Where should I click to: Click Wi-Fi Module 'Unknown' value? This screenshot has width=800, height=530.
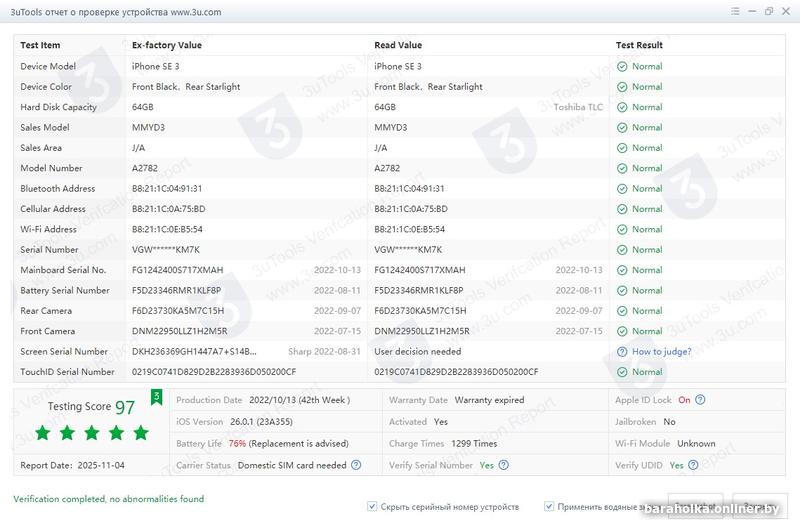tap(696, 444)
